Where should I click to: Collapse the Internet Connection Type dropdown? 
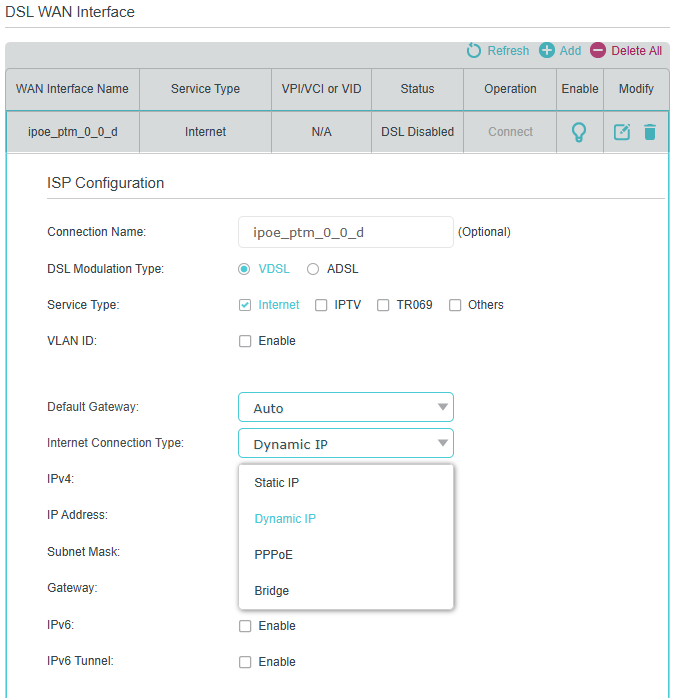point(346,443)
